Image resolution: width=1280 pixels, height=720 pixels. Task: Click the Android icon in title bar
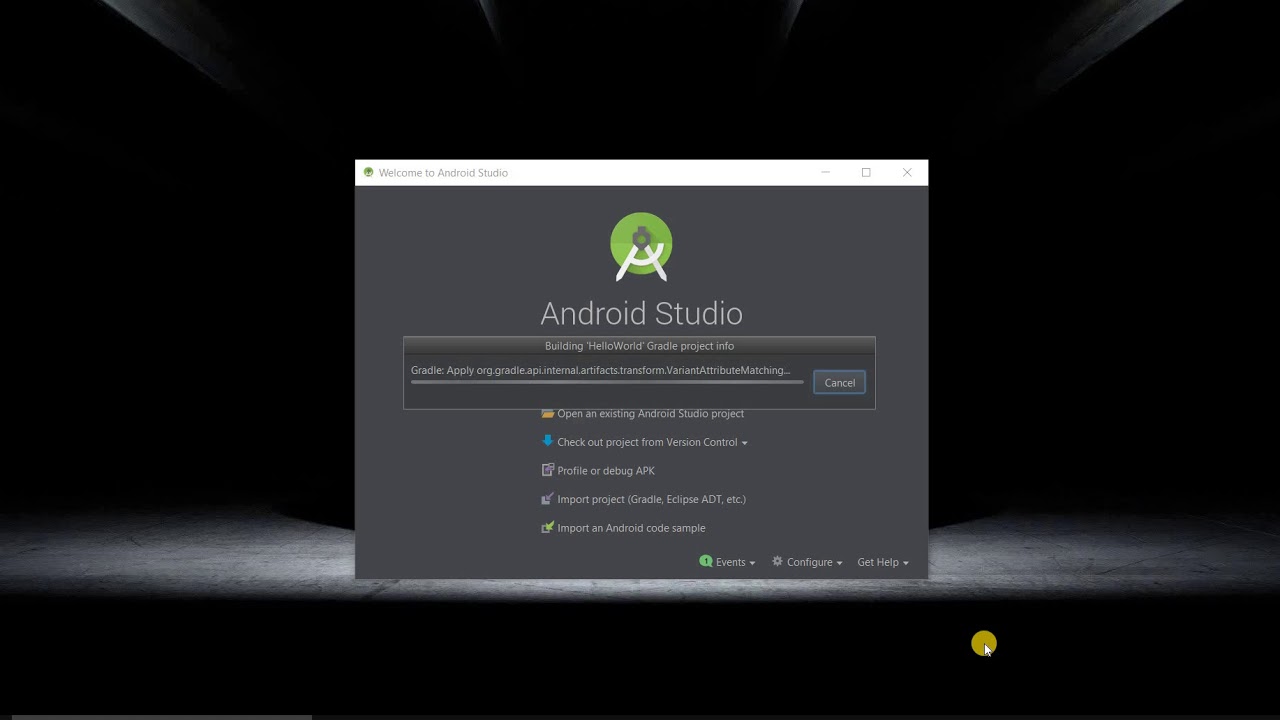[x=368, y=172]
